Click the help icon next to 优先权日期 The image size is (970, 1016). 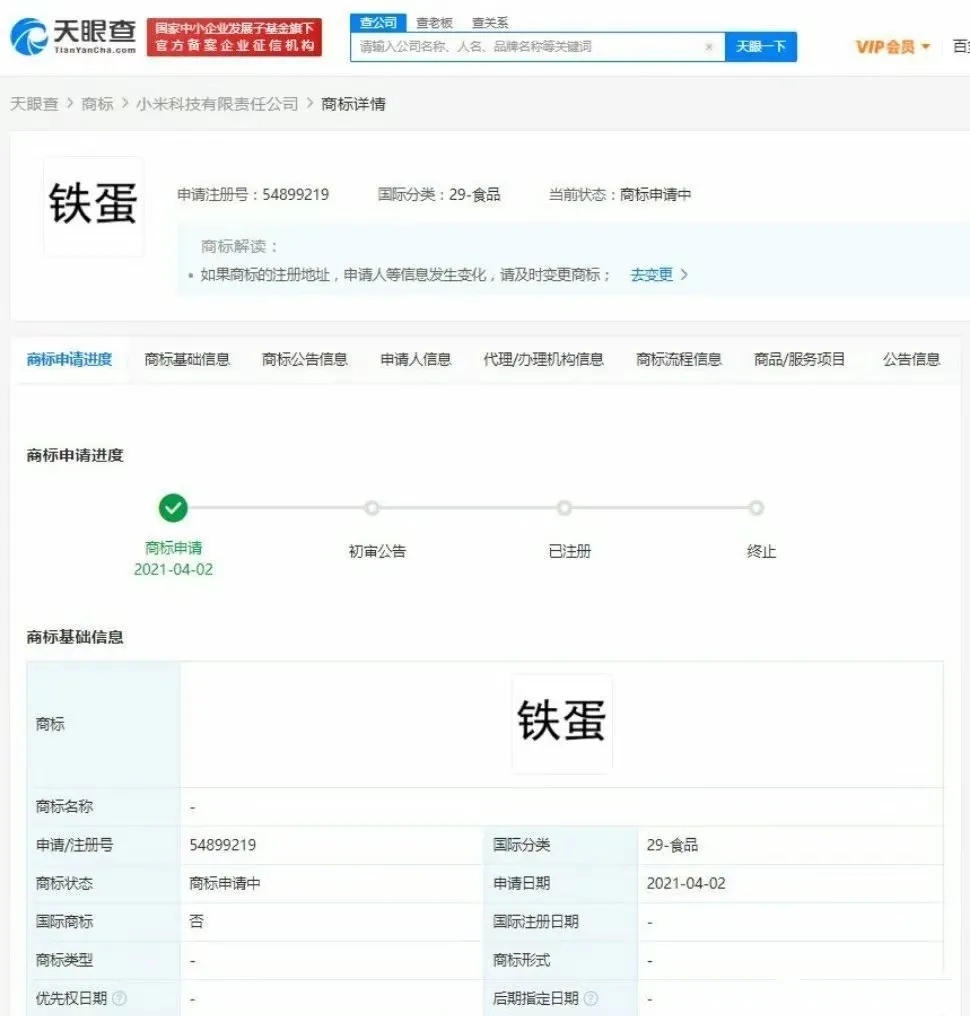(x=119, y=999)
